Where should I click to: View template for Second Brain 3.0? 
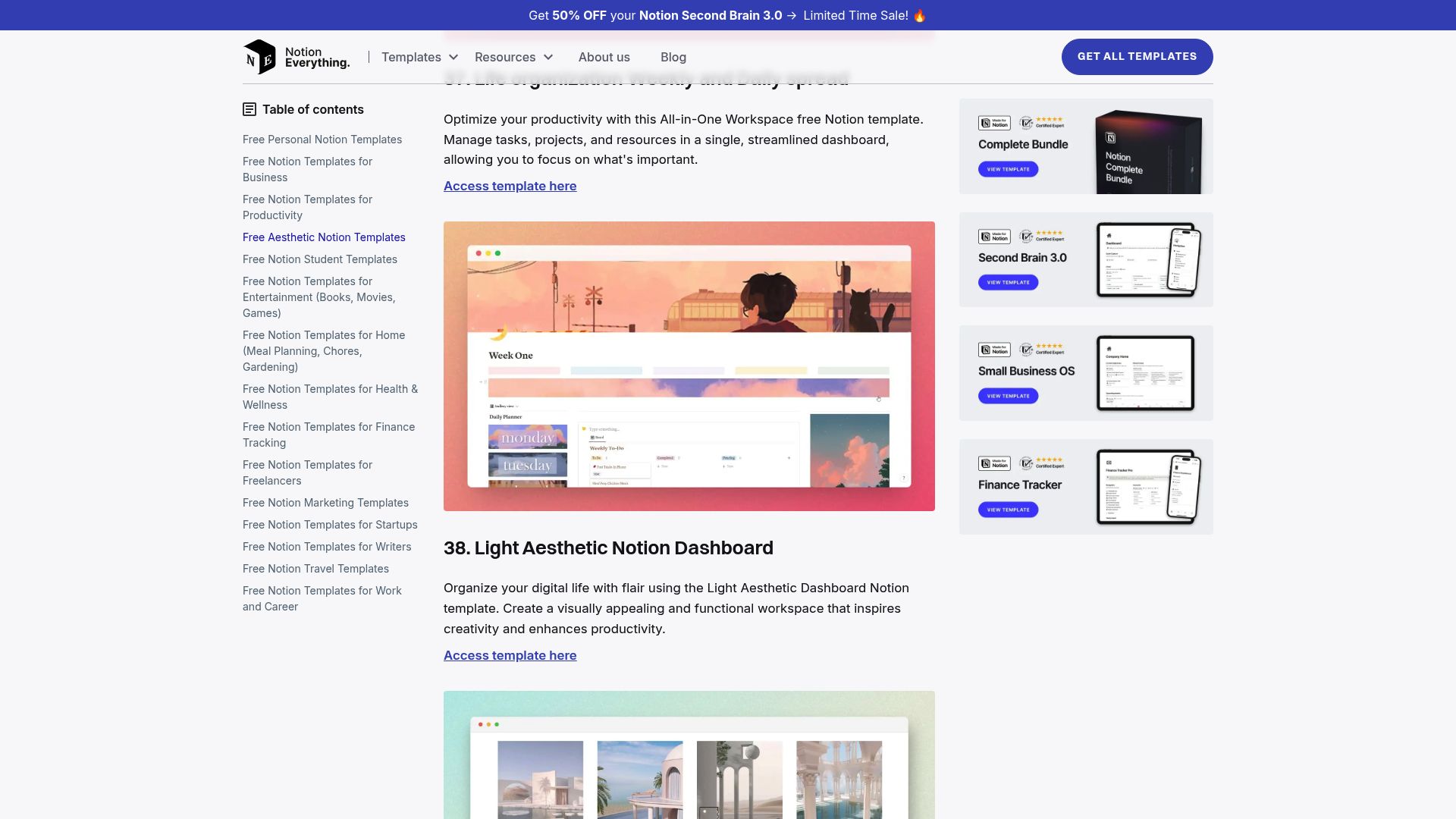1008,282
